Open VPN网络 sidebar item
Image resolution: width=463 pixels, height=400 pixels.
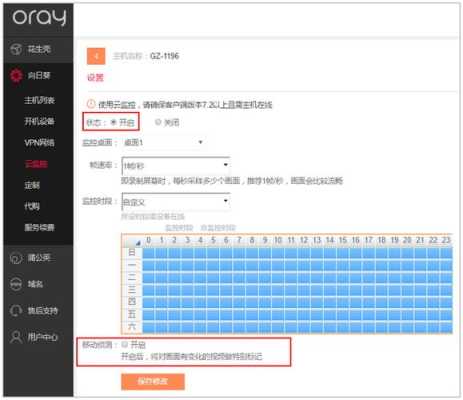tap(39, 143)
